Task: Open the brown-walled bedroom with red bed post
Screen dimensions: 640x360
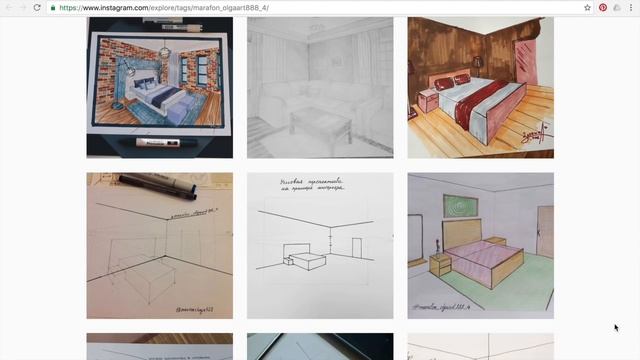Action: pyautogui.click(x=480, y=87)
